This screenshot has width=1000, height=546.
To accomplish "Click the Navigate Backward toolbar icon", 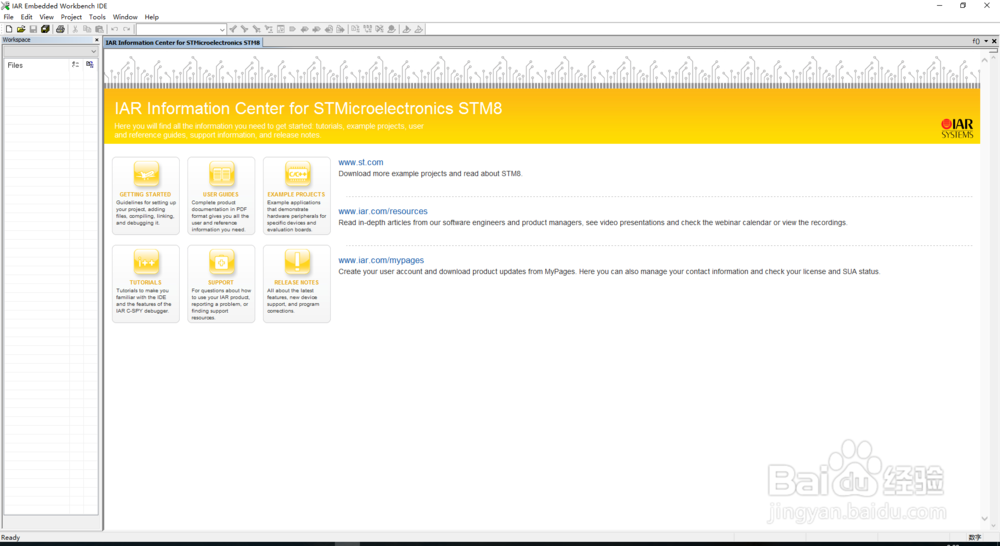I will tap(328, 29).
